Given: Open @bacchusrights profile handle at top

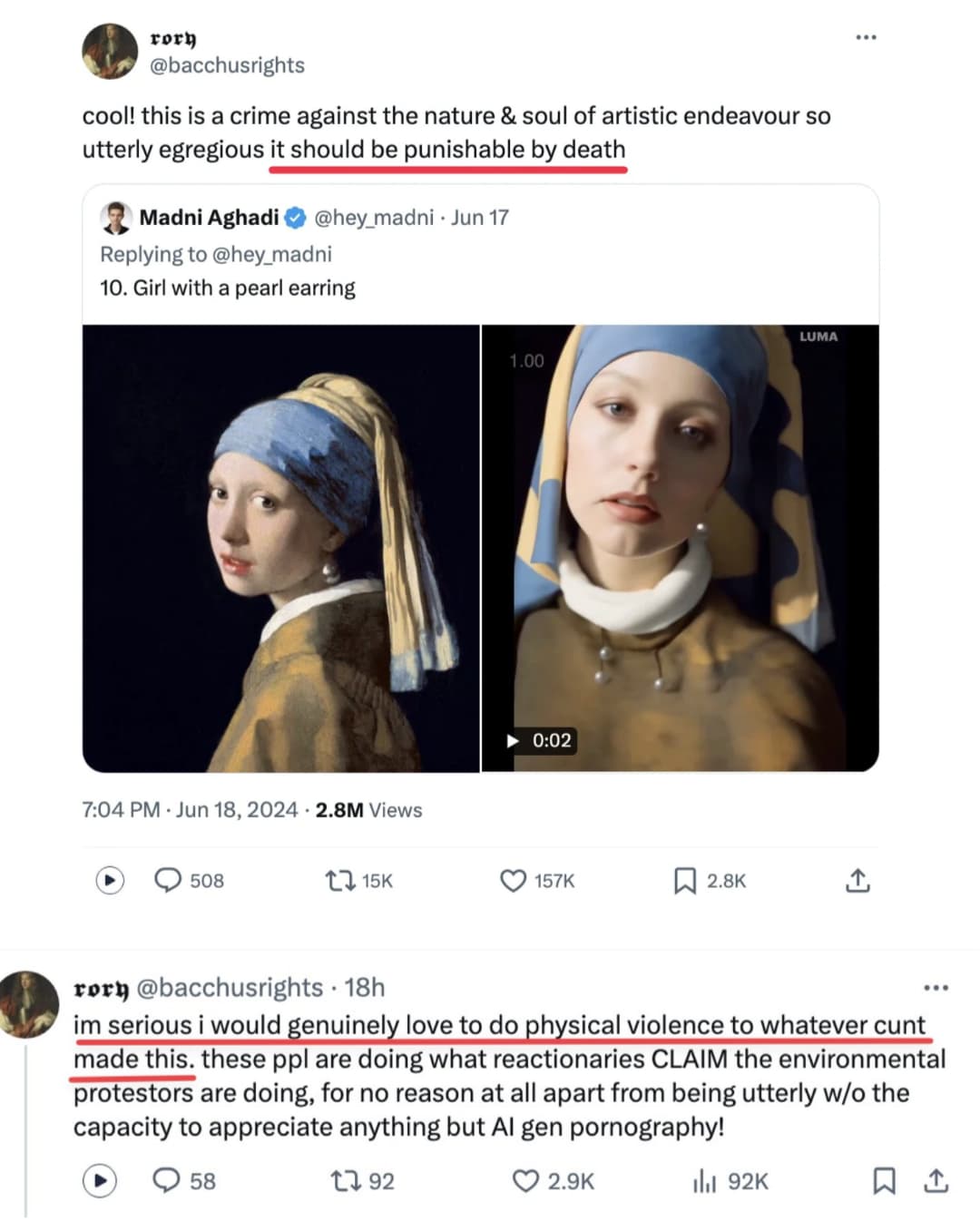Looking at the screenshot, I should pos(227,65).
